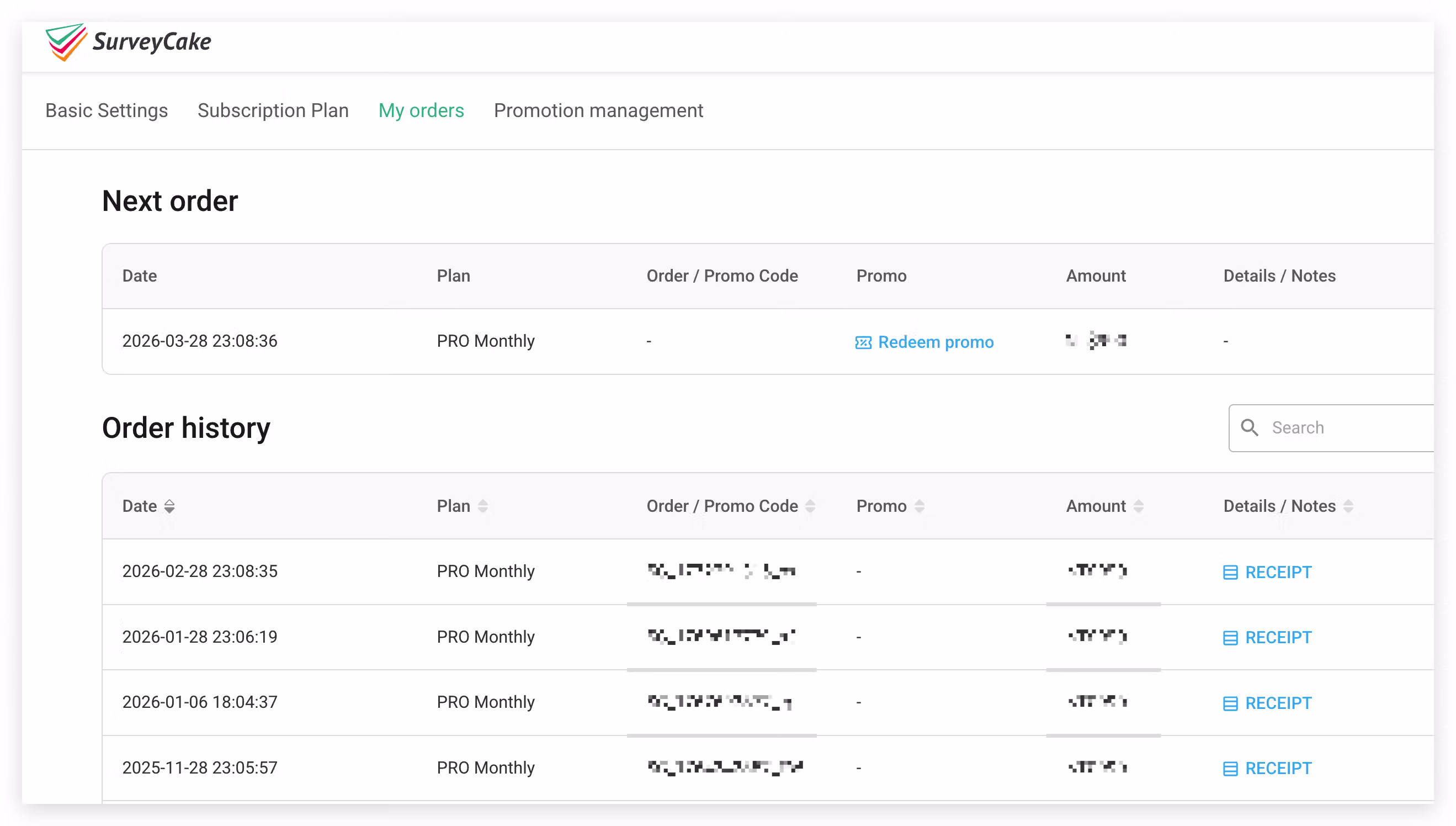Click receipt icon in the 2026-01-06 row
Image resolution: width=1456 pixels, height=826 pixels.
[x=1230, y=703]
